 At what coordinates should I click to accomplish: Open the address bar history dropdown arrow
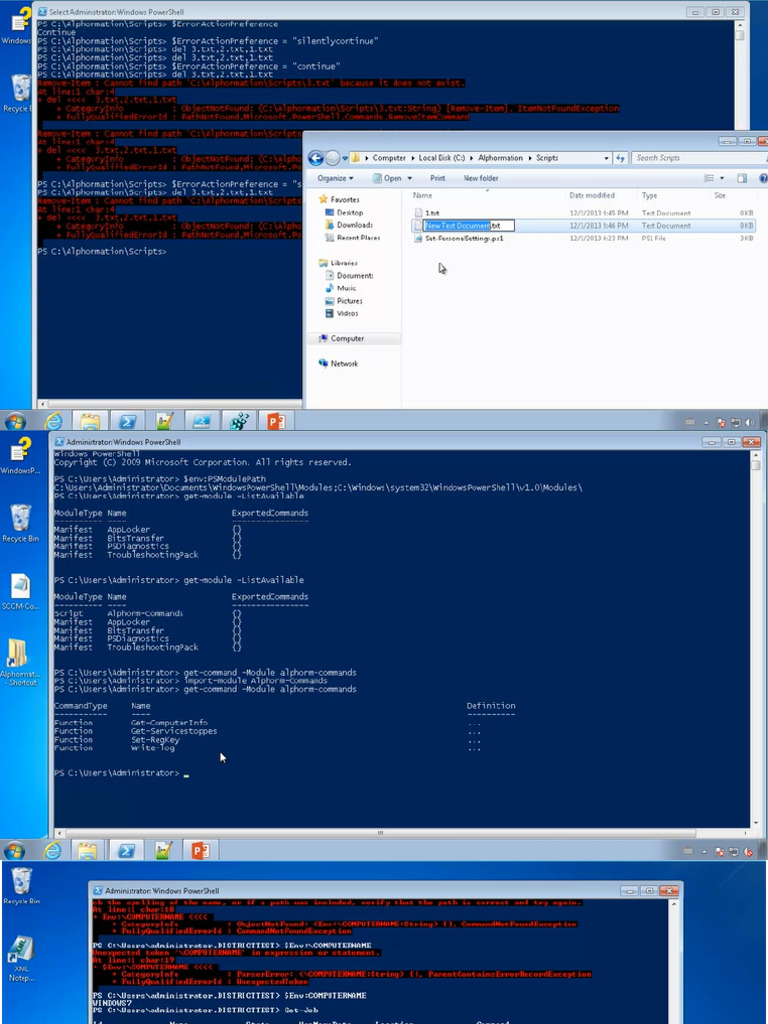point(607,158)
